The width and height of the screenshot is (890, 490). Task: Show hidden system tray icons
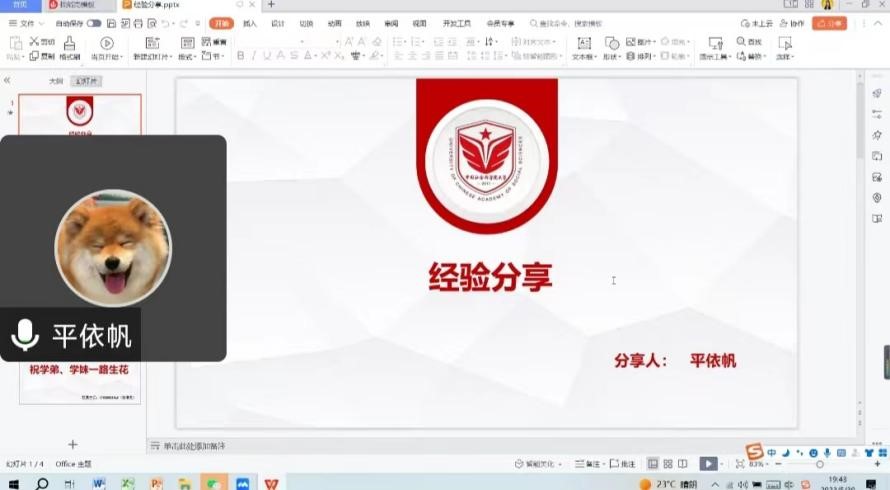pyautogui.click(x=715, y=484)
